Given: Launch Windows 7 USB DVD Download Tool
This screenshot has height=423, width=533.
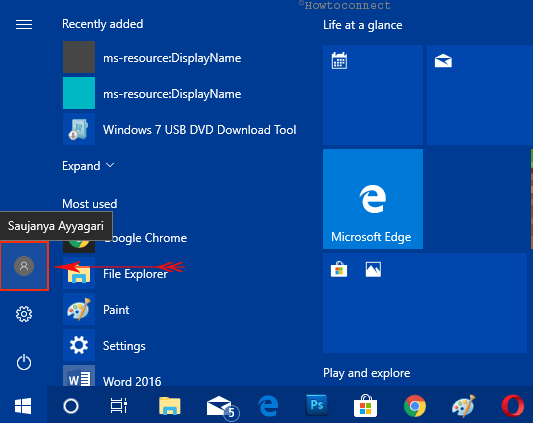Looking at the screenshot, I should [x=179, y=129].
